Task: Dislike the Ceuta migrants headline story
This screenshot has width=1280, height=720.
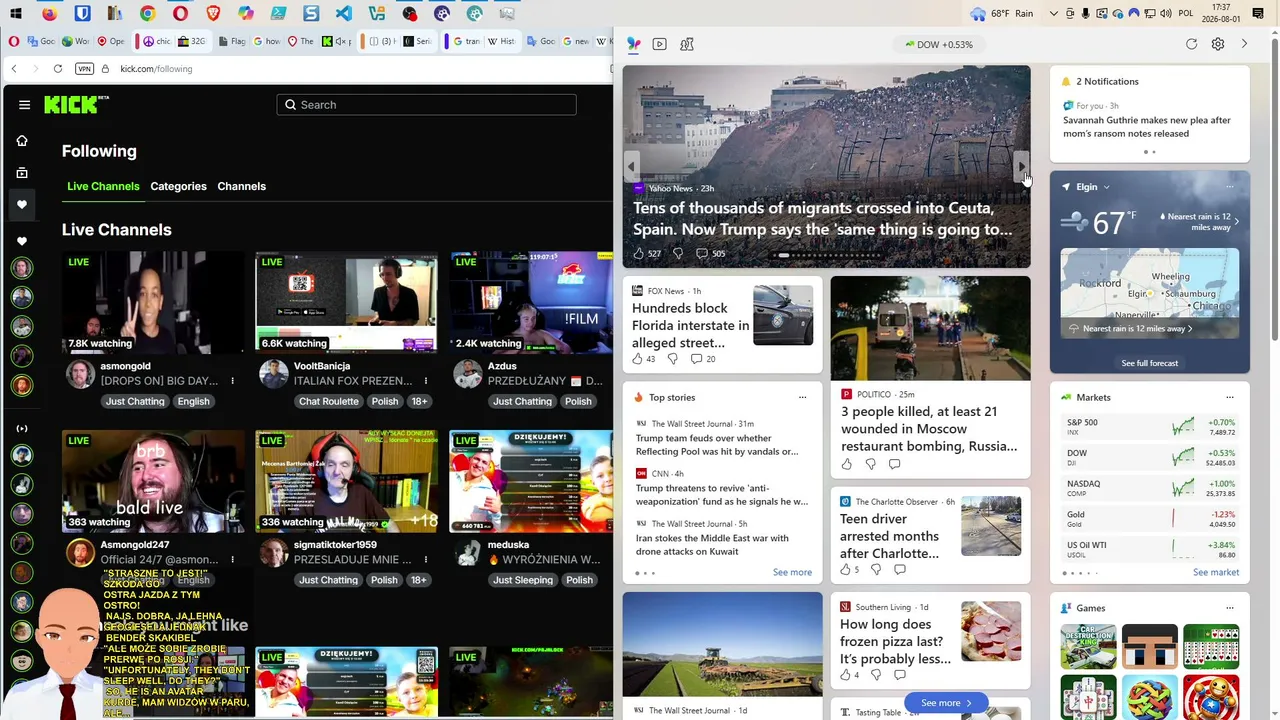Action: point(677,254)
